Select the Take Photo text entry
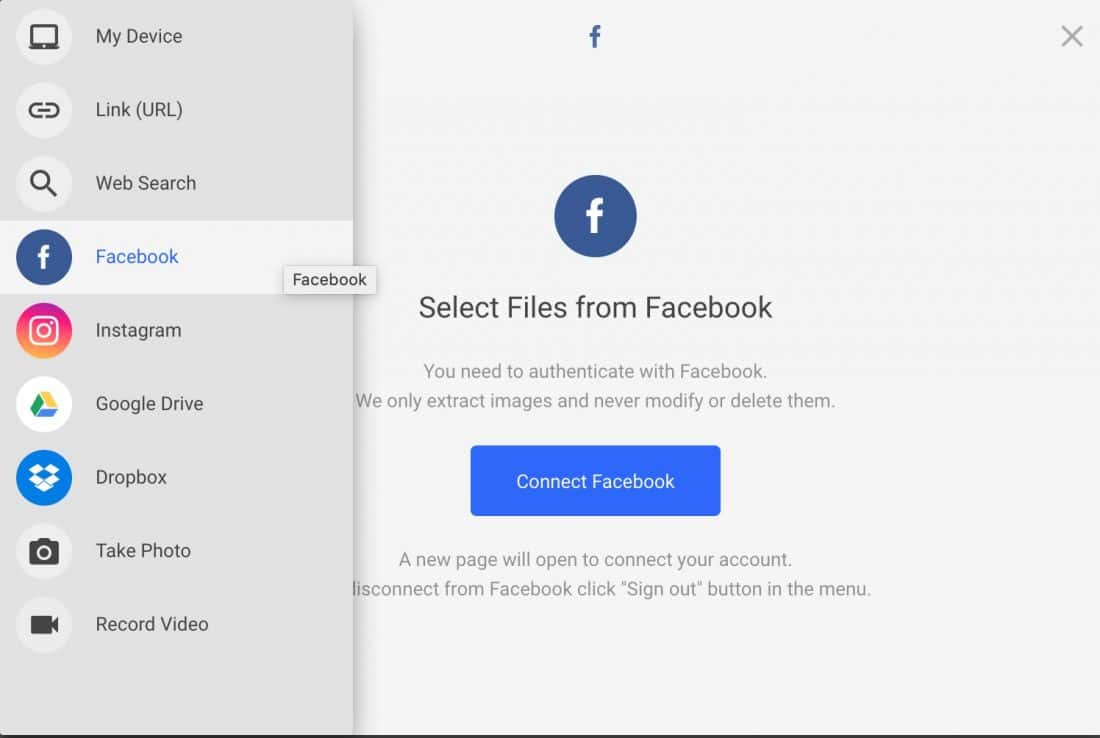This screenshot has height=738, width=1100. click(x=143, y=551)
